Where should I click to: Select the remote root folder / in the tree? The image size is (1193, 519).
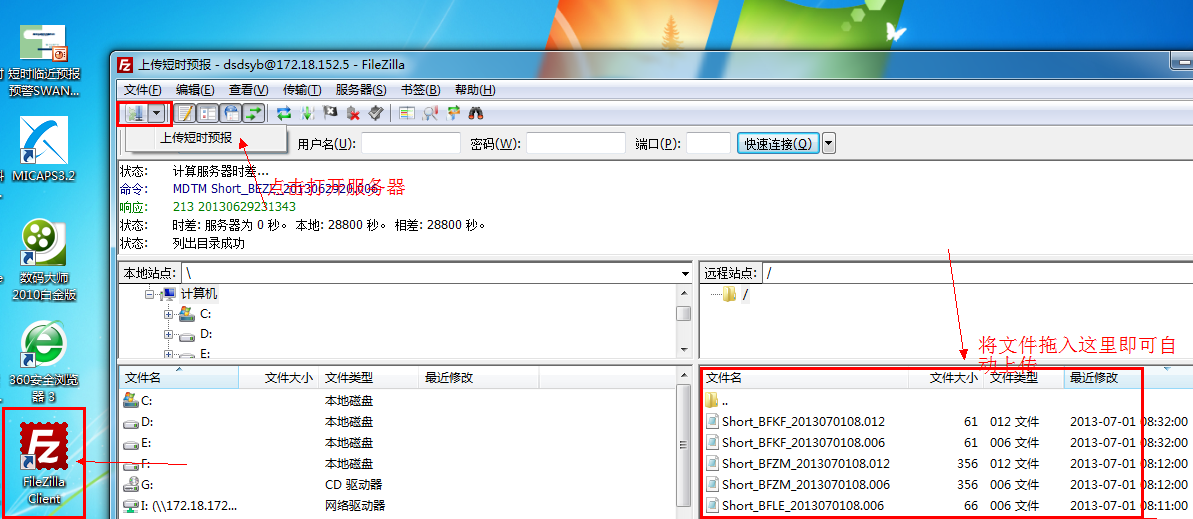tap(746, 295)
